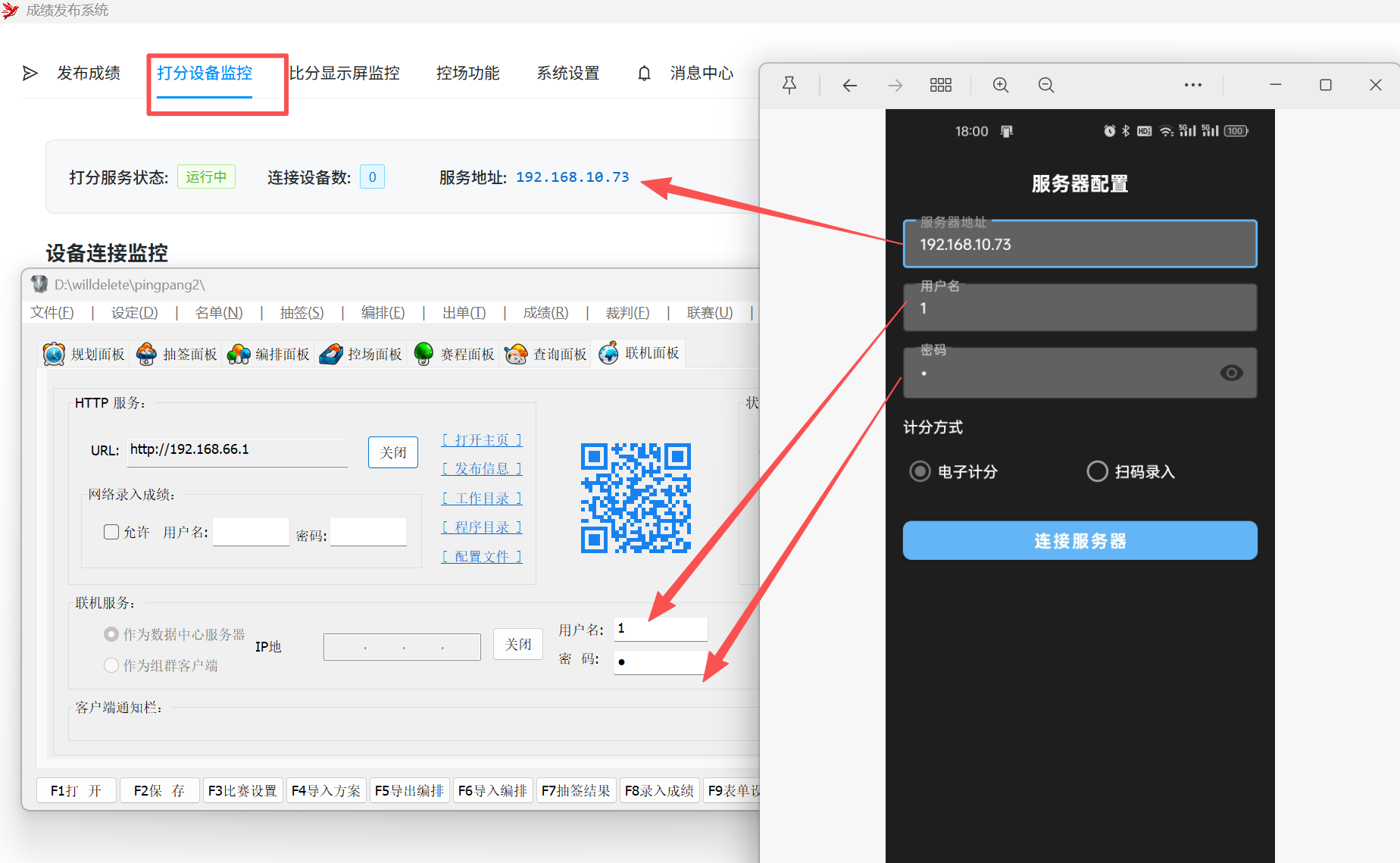Click the 服务器地址 input field

pos(1080,245)
